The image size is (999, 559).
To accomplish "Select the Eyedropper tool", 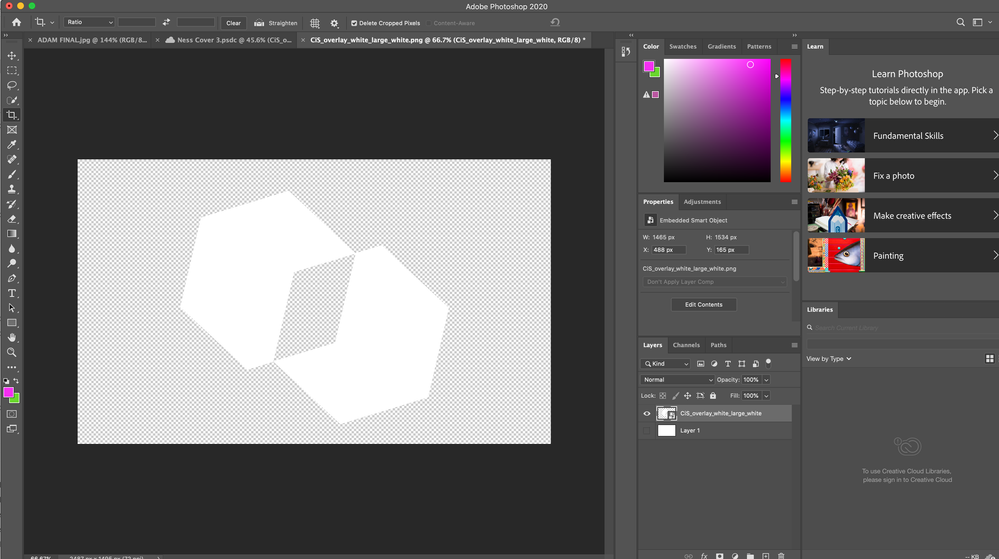I will (x=12, y=145).
